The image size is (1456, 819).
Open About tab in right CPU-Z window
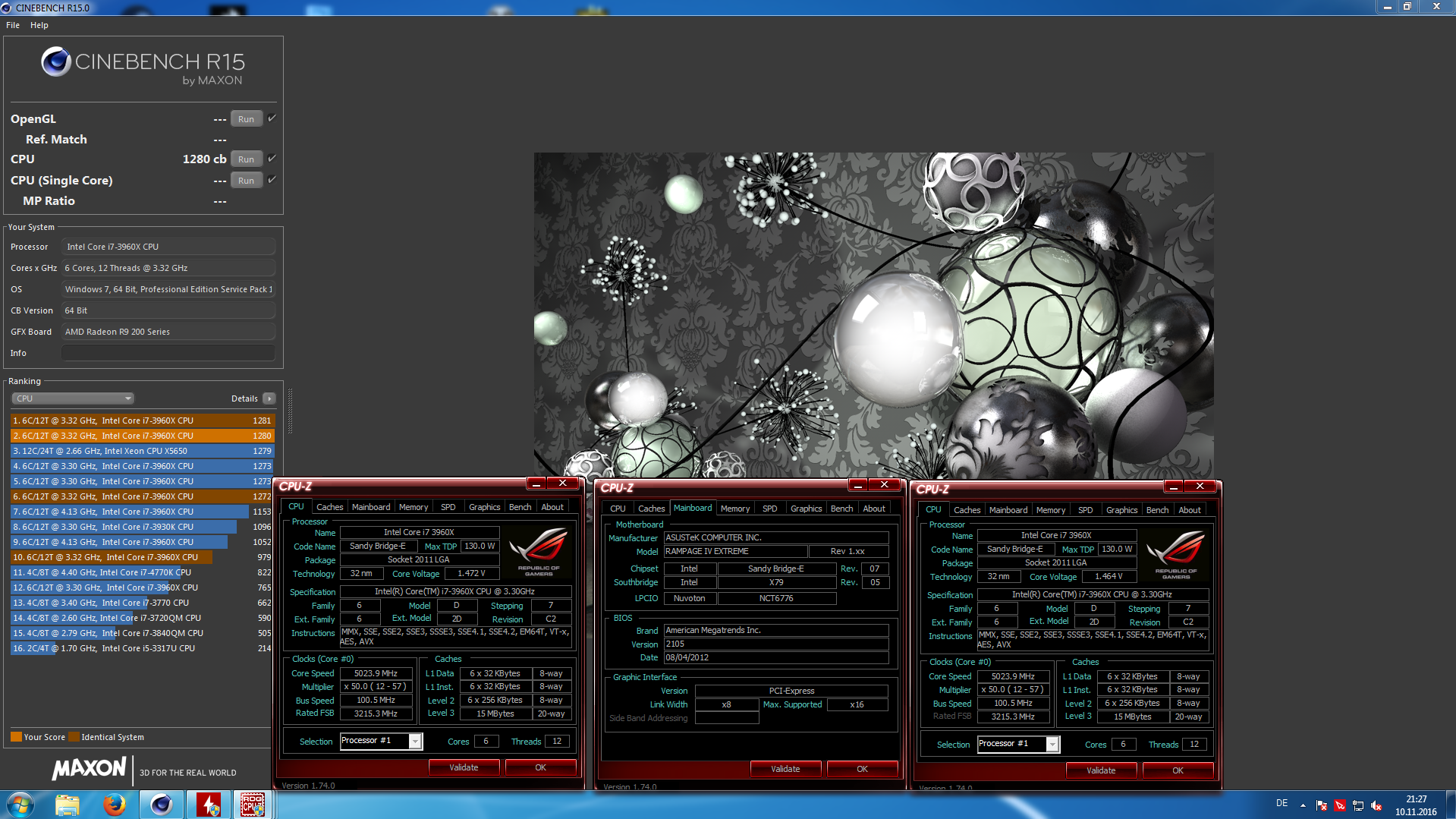pos(1190,510)
